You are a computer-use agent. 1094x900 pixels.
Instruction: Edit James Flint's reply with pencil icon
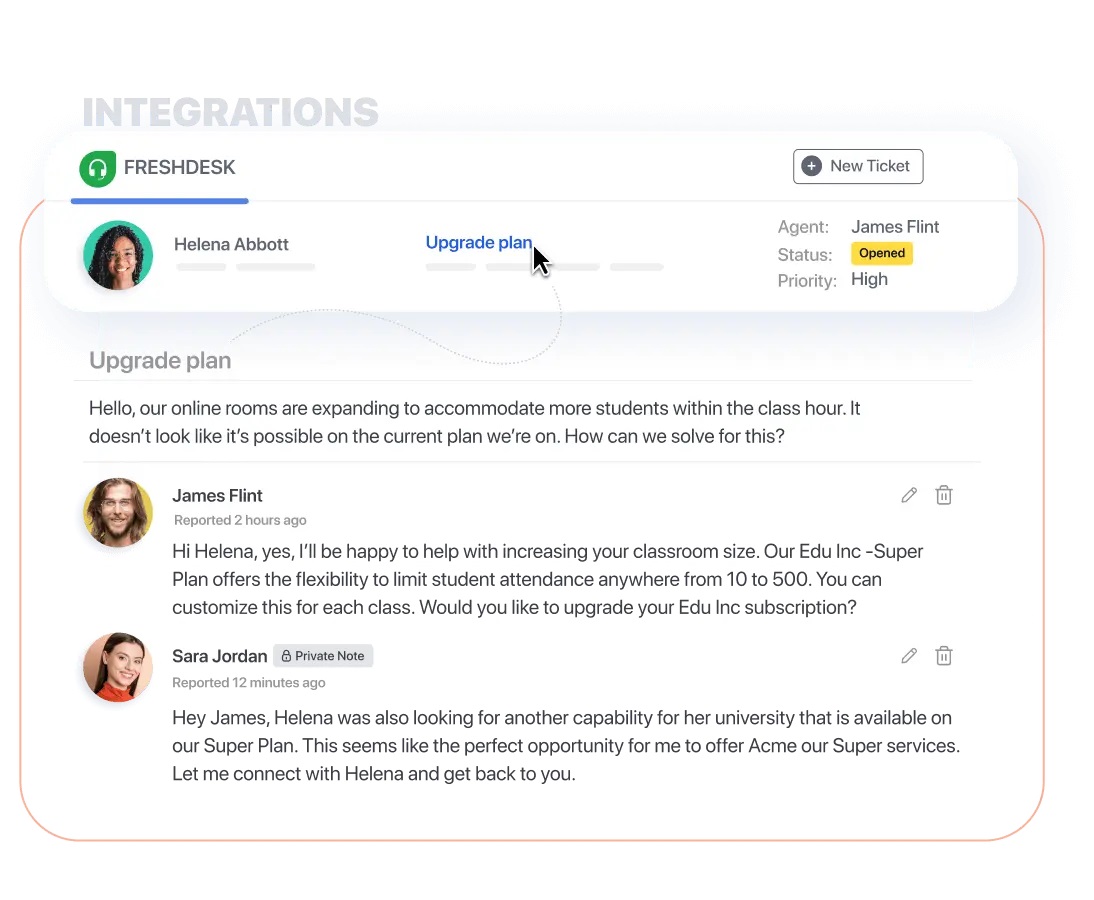[908, 495]
